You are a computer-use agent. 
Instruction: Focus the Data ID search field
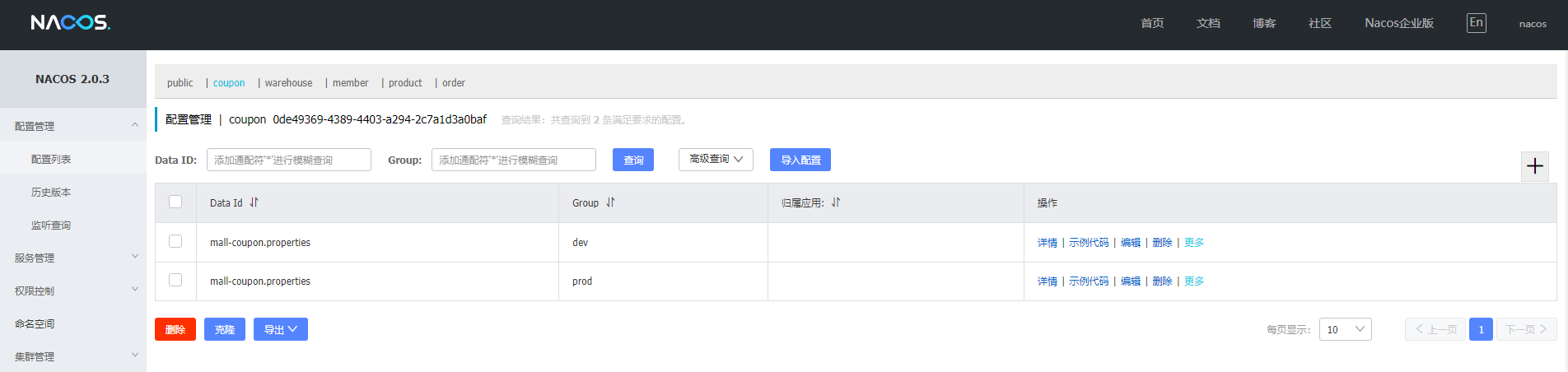[x=289, y=160]
